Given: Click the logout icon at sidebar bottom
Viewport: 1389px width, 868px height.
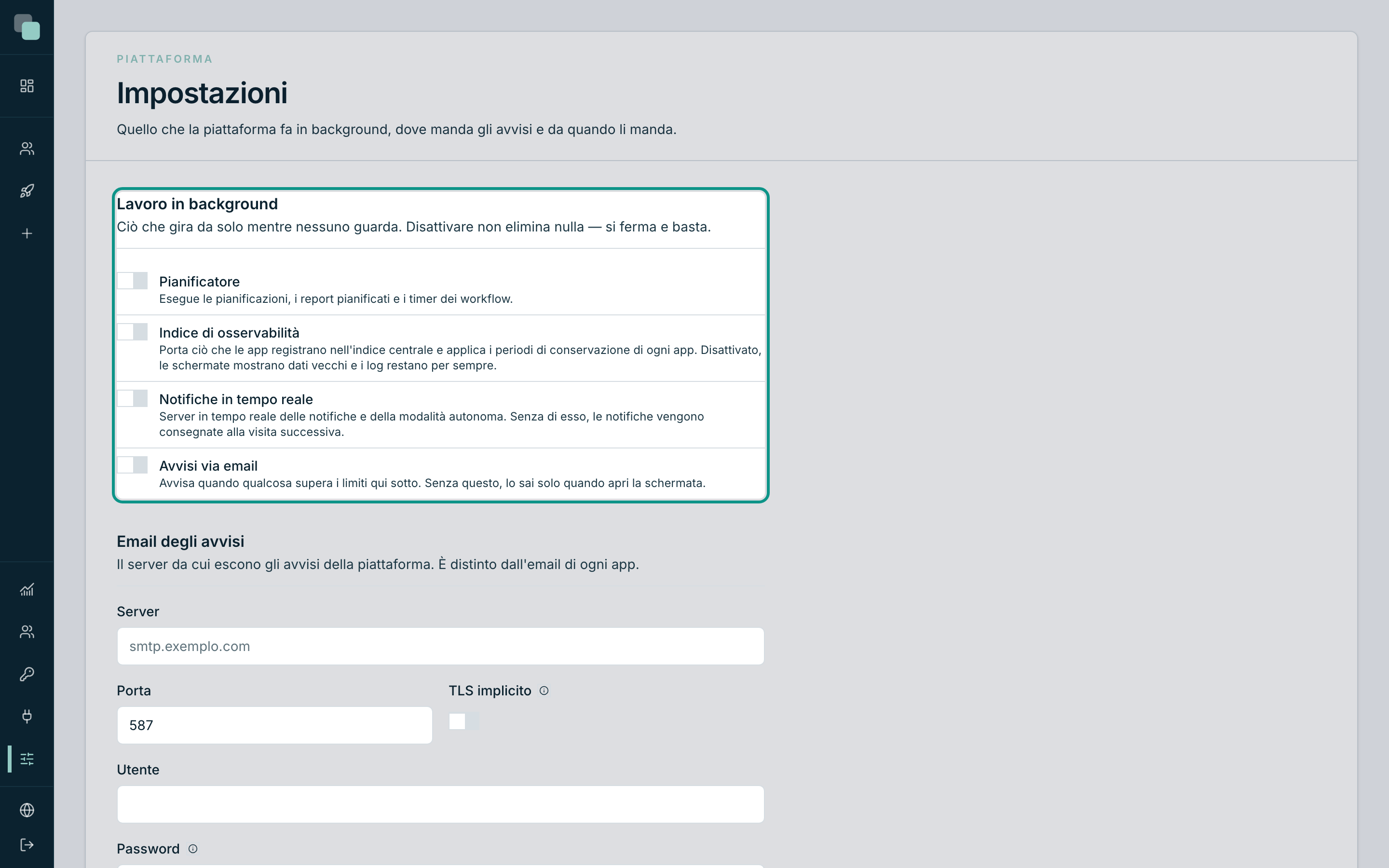Looking at the screenshot, I should 27,844.
